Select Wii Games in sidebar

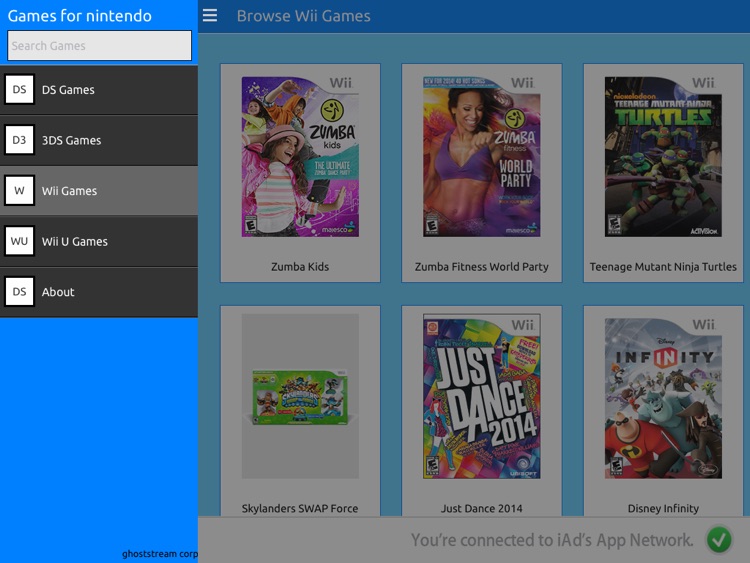tap(99, 191)
